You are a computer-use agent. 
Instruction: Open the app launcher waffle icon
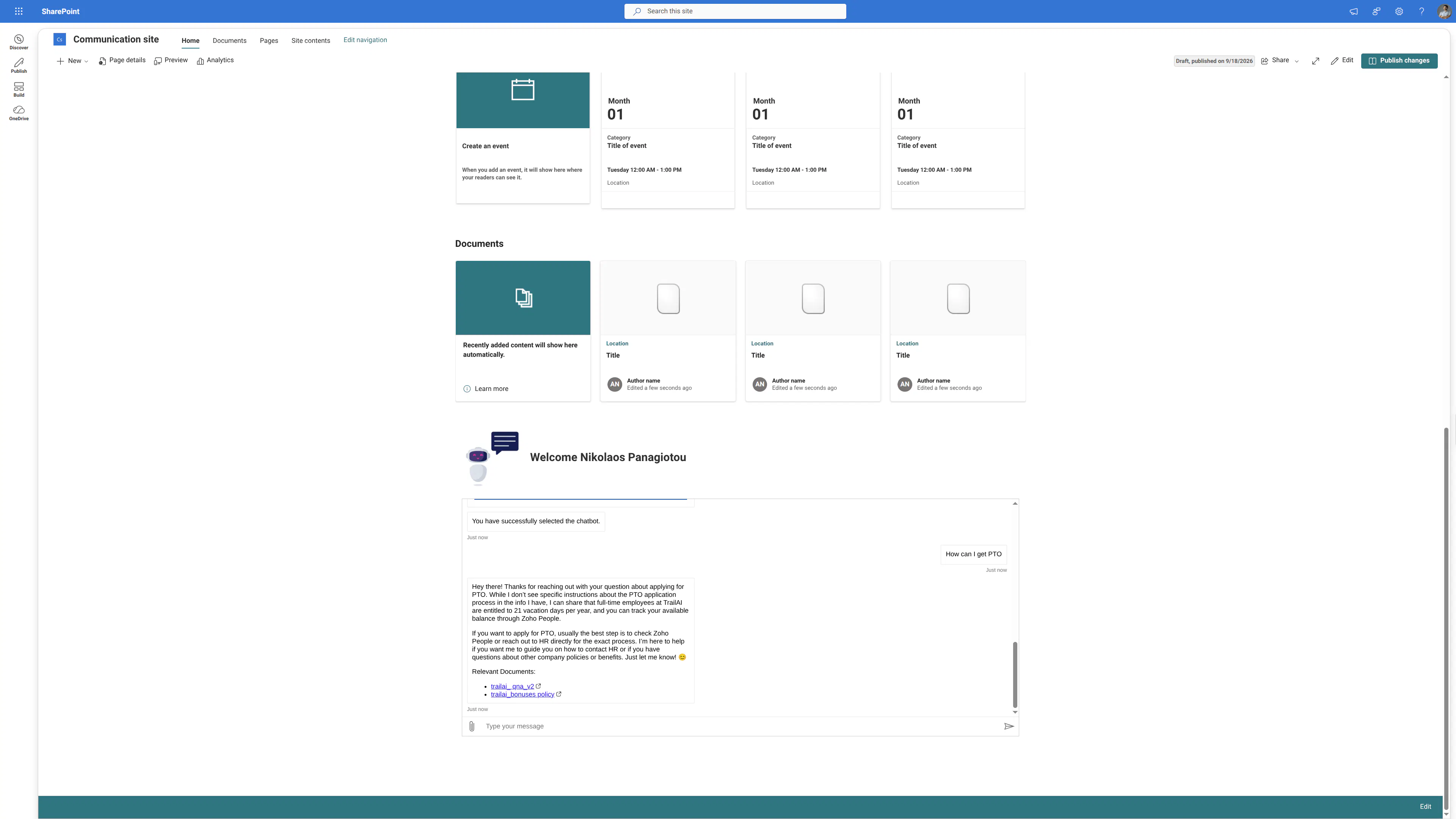coord(19,11)
